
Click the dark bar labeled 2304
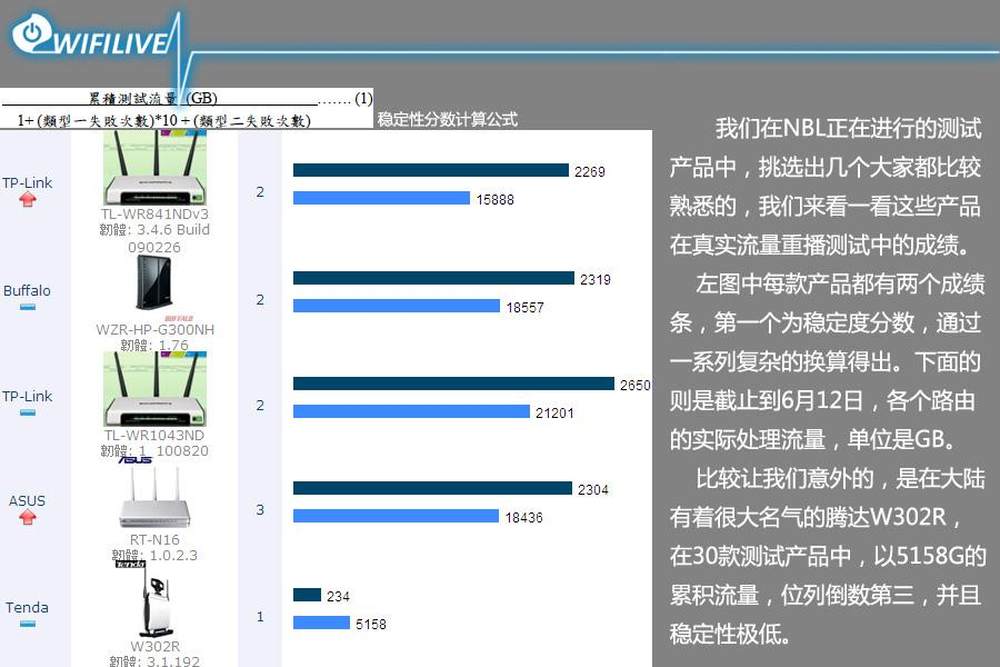[x=432, y=488]
